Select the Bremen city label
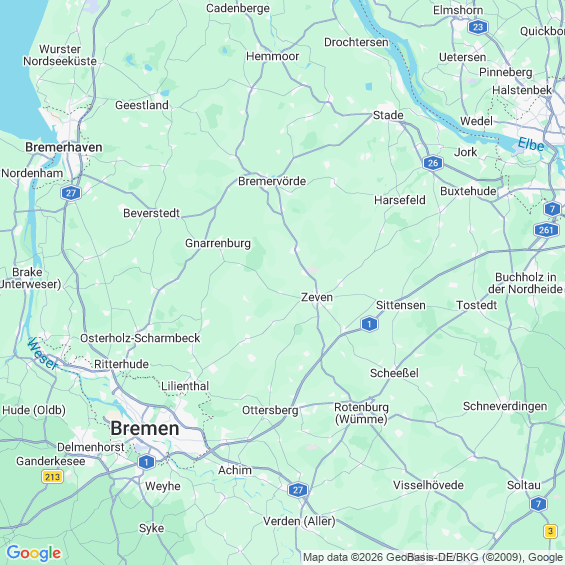565x565 pixels. click(x=145, y=428)
